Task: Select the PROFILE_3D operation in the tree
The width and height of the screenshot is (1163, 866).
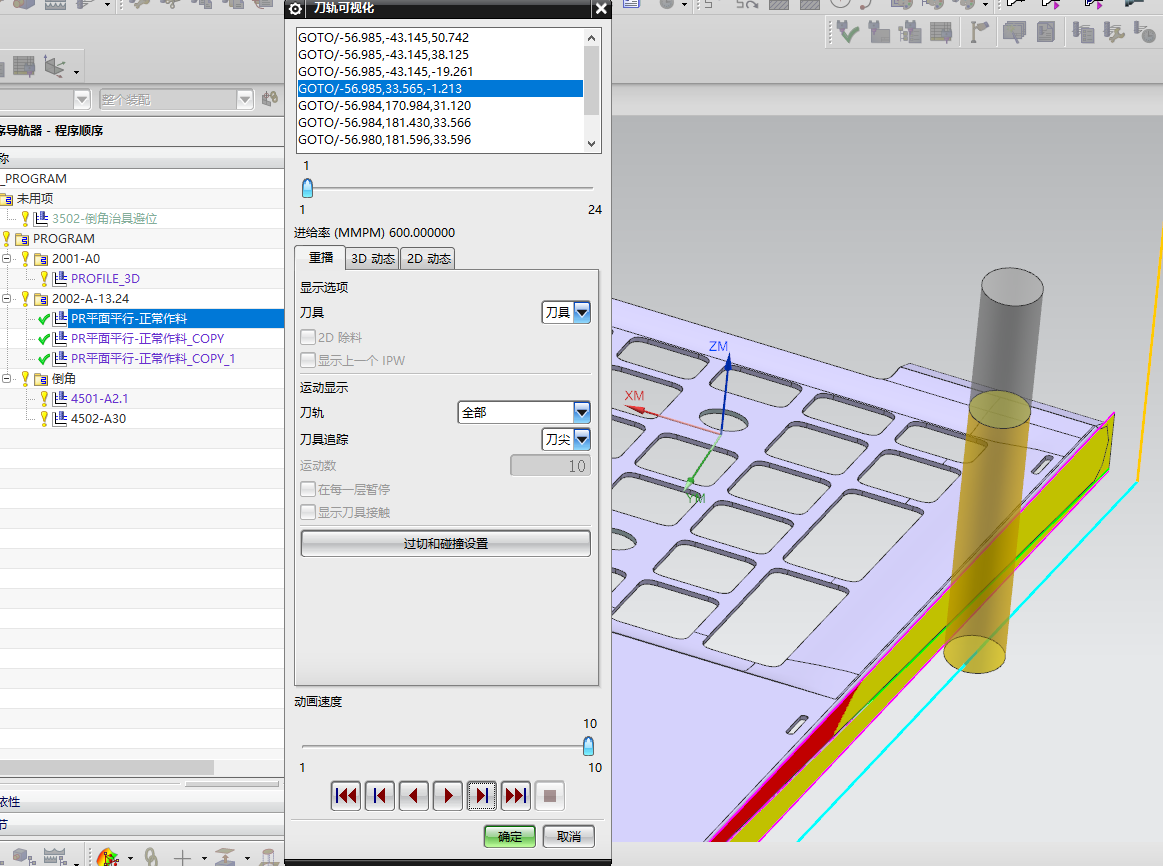Action: [105, 278]
